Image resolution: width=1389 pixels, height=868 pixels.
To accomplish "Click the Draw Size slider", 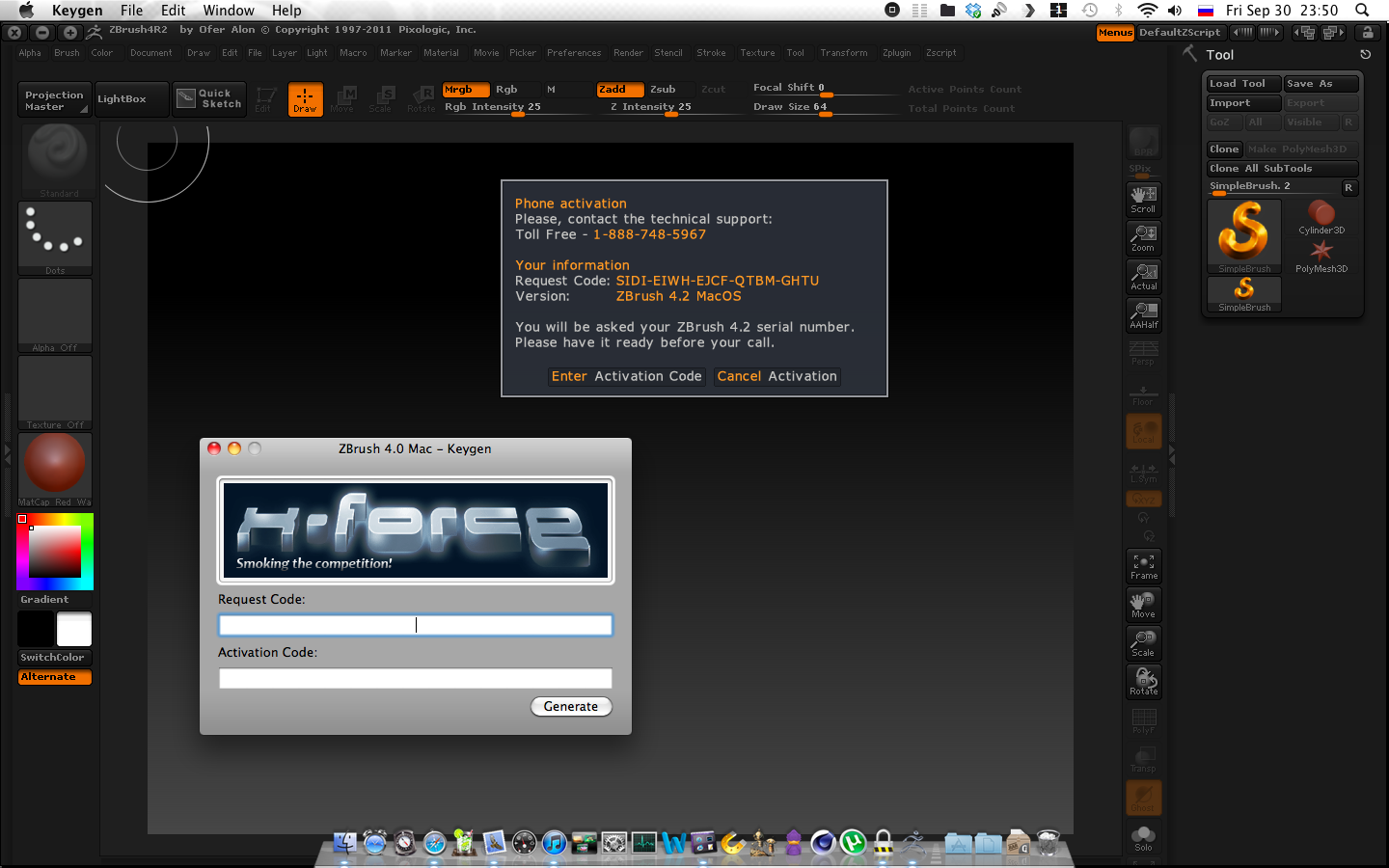I will pos(791,108).
